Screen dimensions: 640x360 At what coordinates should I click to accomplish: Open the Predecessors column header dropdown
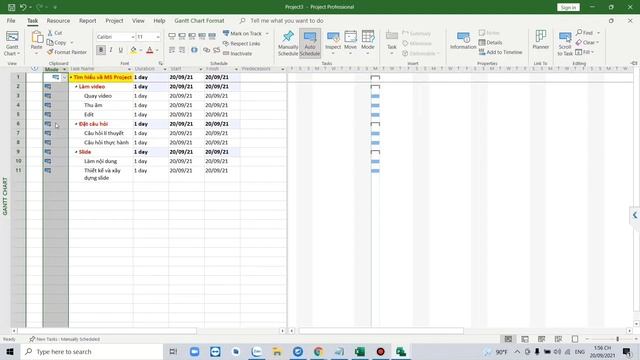click(x=282, y=69)
